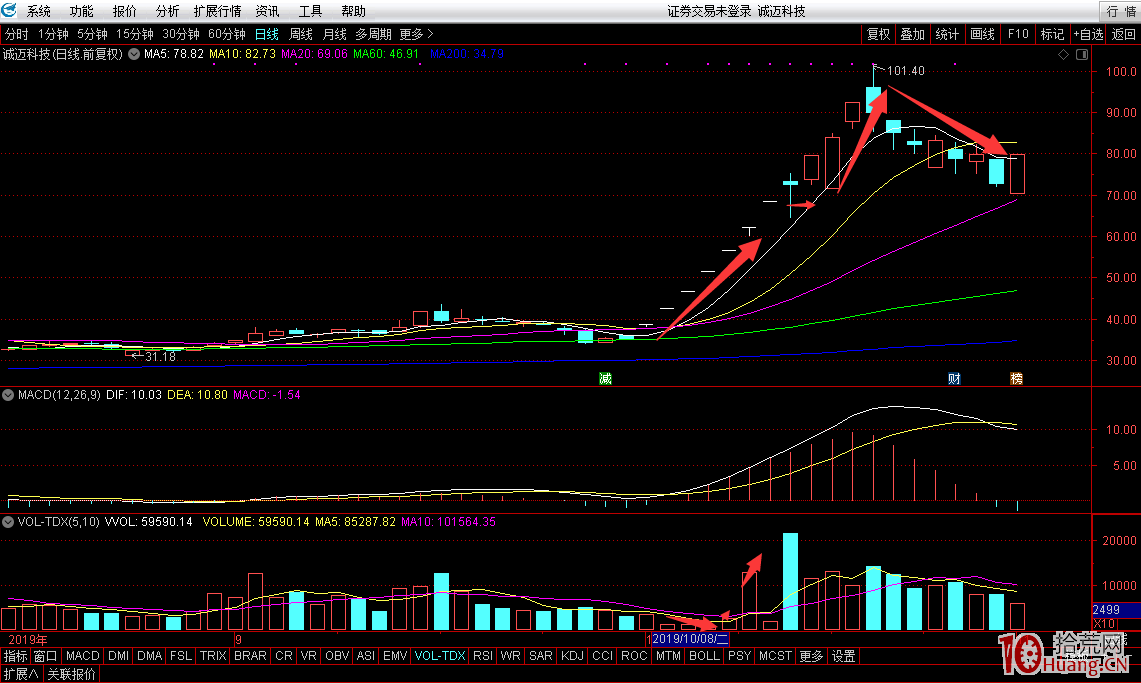This screenshot has height=684, width=1141.
Task: Select the VR indicator tab
Action: click(309, 656)
